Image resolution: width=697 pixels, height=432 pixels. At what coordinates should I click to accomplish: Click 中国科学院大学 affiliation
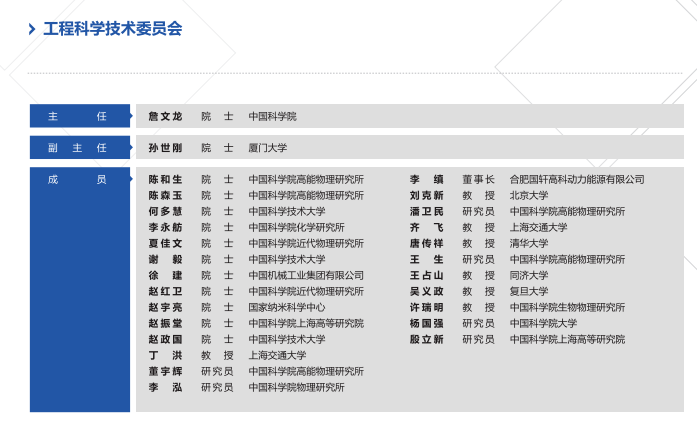click(x=543, y=324)
